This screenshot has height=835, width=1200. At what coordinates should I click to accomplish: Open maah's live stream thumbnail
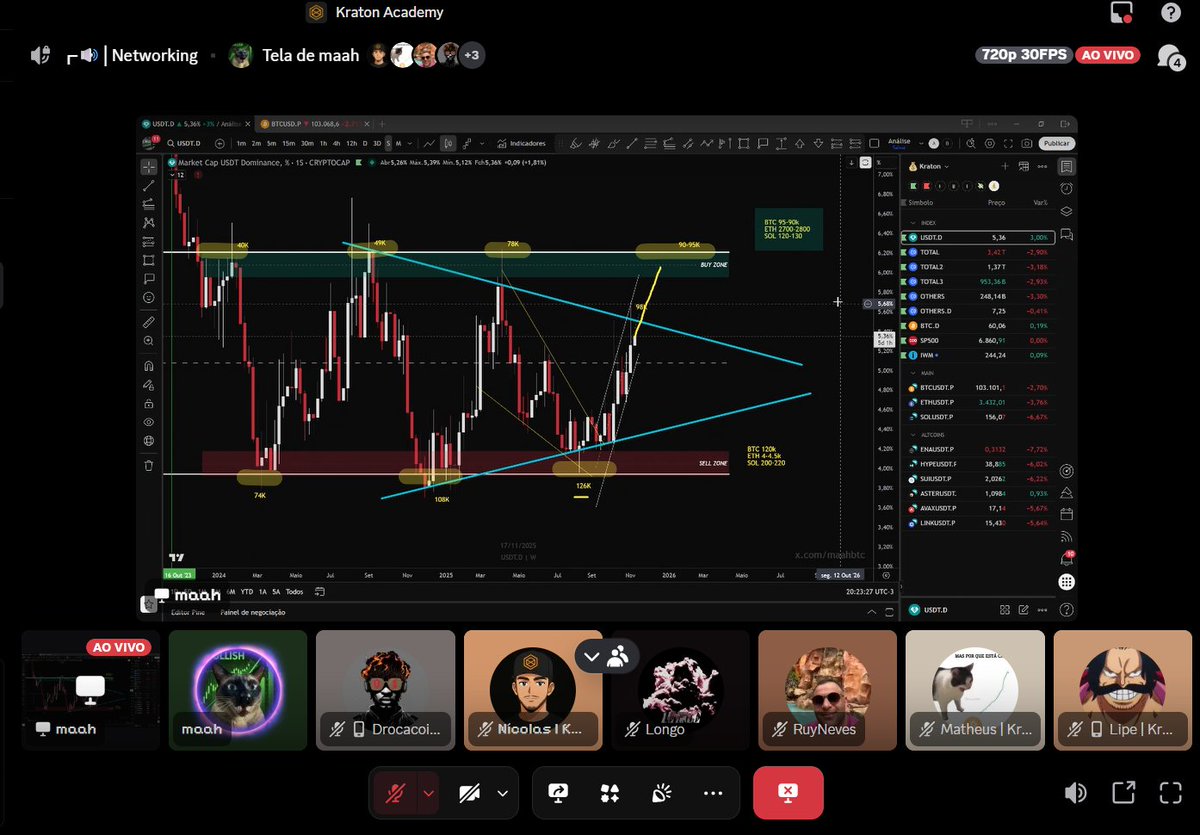point(90,690)
